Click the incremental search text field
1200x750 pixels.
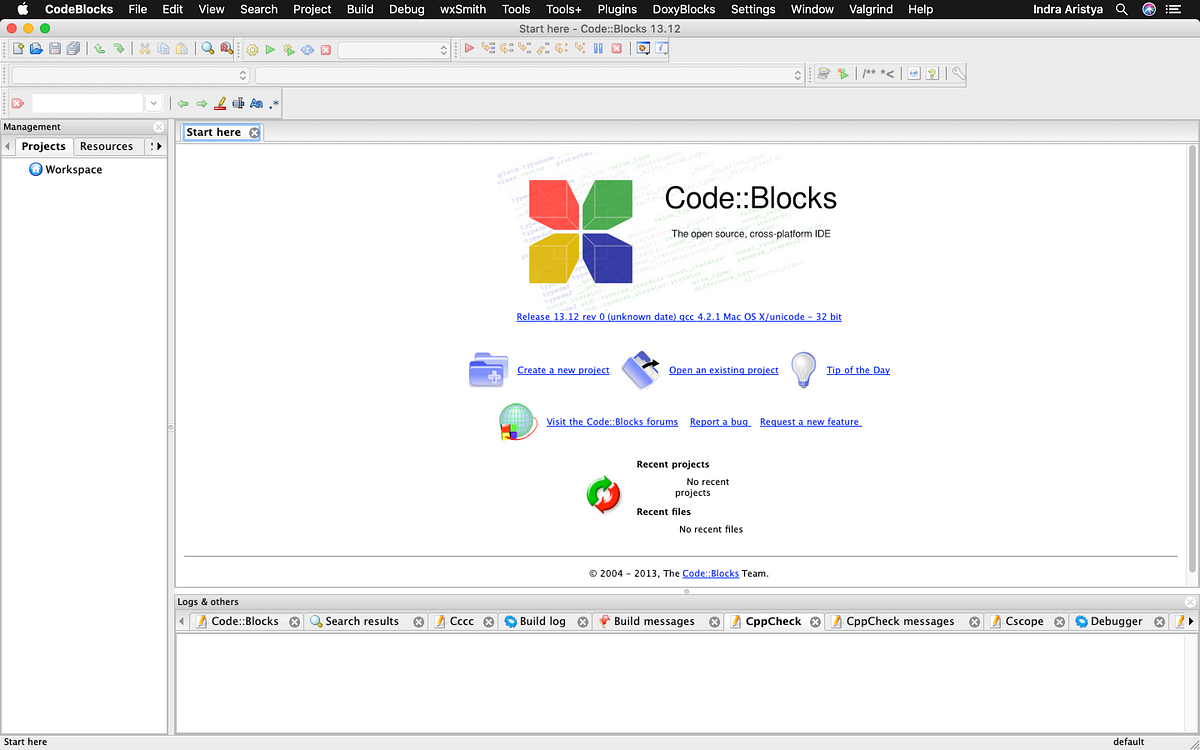click(88, 103)
